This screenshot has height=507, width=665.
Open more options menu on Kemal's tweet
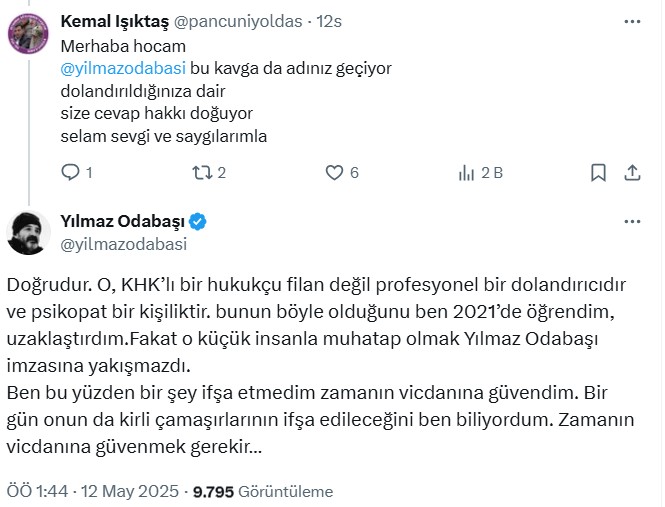point(632,21)
